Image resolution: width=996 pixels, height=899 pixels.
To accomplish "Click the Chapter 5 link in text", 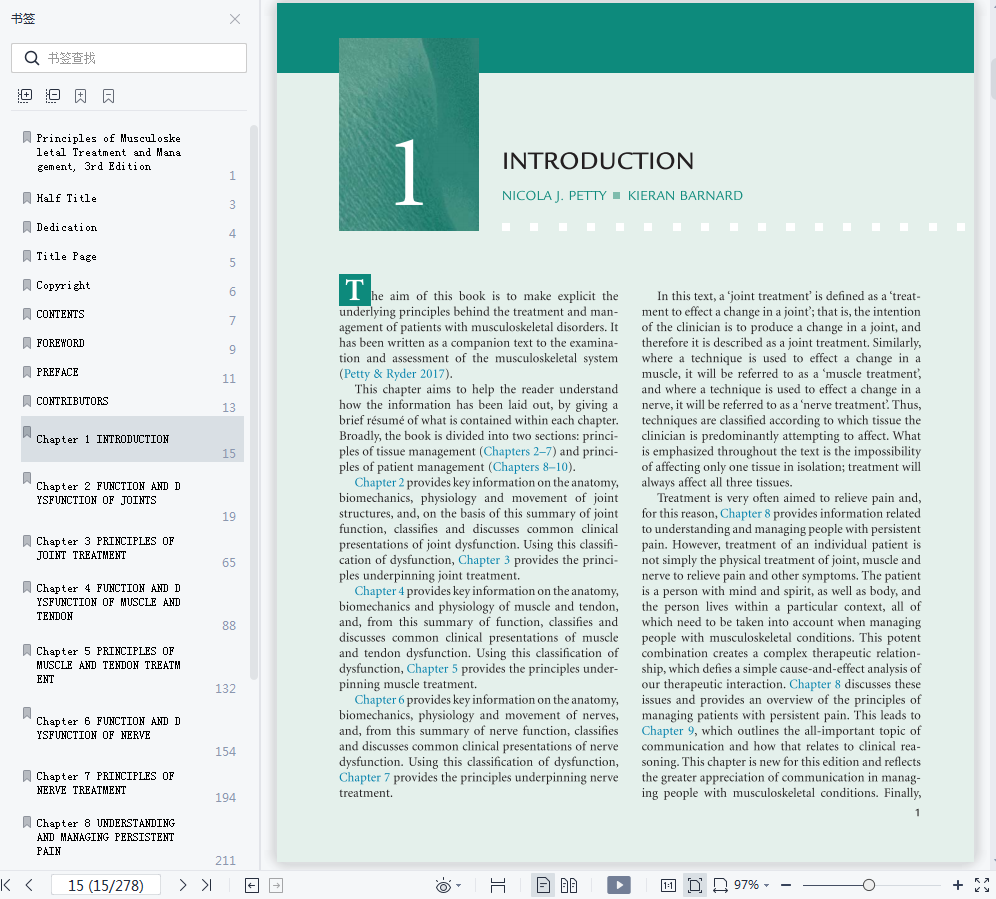I will point(432,668).
